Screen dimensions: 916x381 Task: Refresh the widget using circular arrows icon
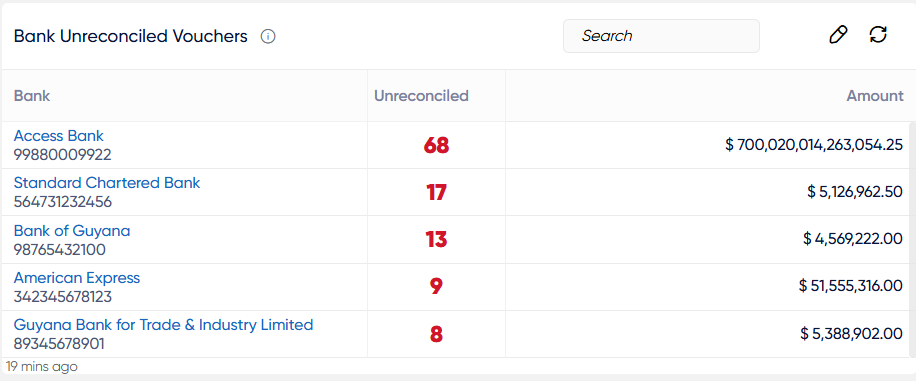coord(878,34)
